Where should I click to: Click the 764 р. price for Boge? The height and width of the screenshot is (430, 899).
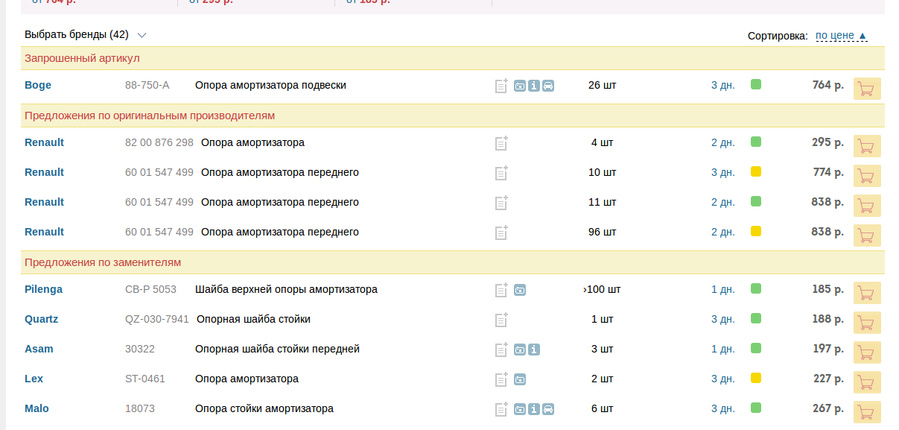pyautogui.click(x=828, y=85)
